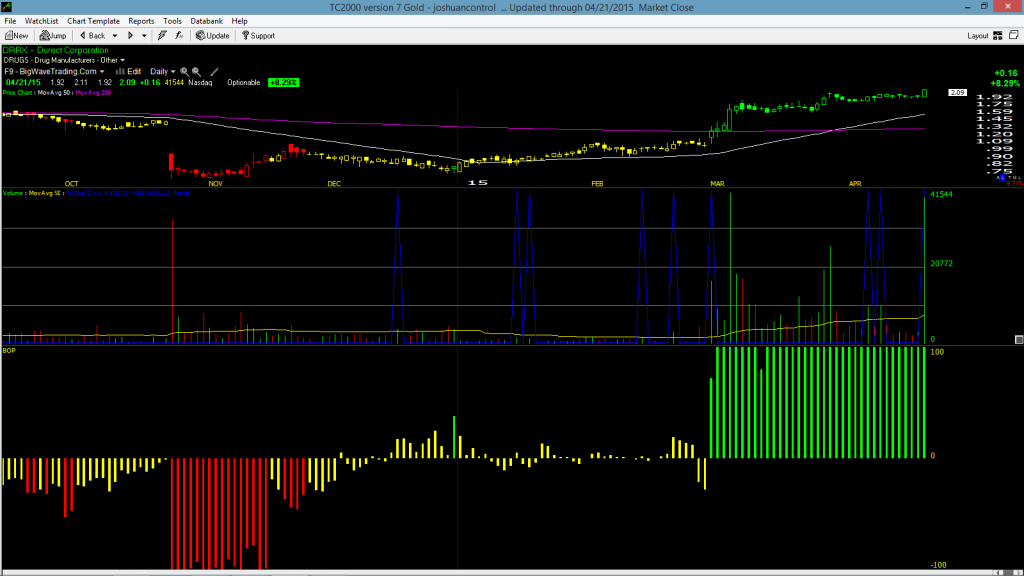Image resolution: width=1024 pixels, height=576 pixels.
Task: Open the File menu
Action: (x=10, y=21)
